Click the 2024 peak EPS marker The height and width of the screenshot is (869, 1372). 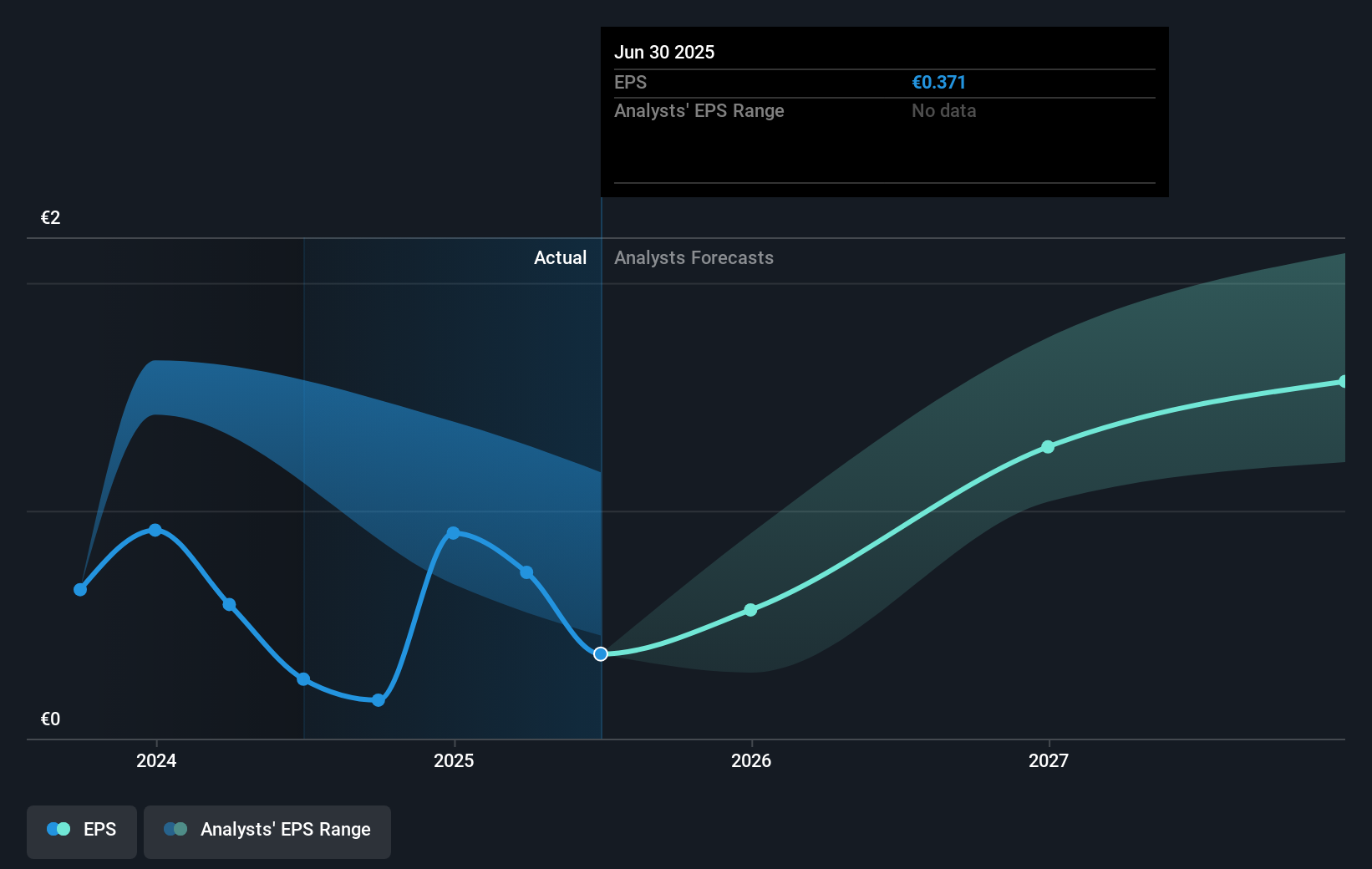(155, 530)
